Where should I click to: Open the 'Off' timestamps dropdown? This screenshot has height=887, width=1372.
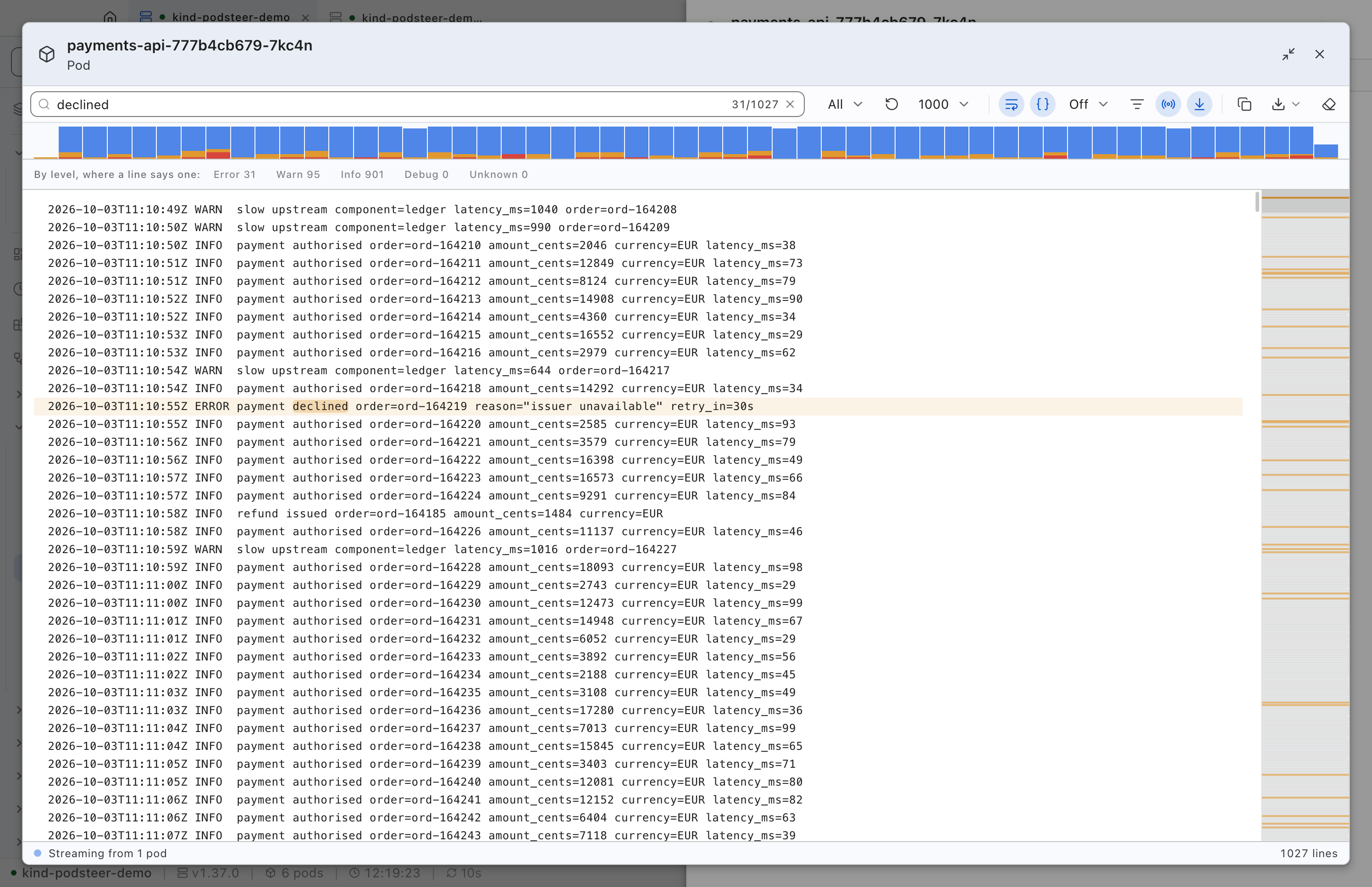[x=1088, y=104]
